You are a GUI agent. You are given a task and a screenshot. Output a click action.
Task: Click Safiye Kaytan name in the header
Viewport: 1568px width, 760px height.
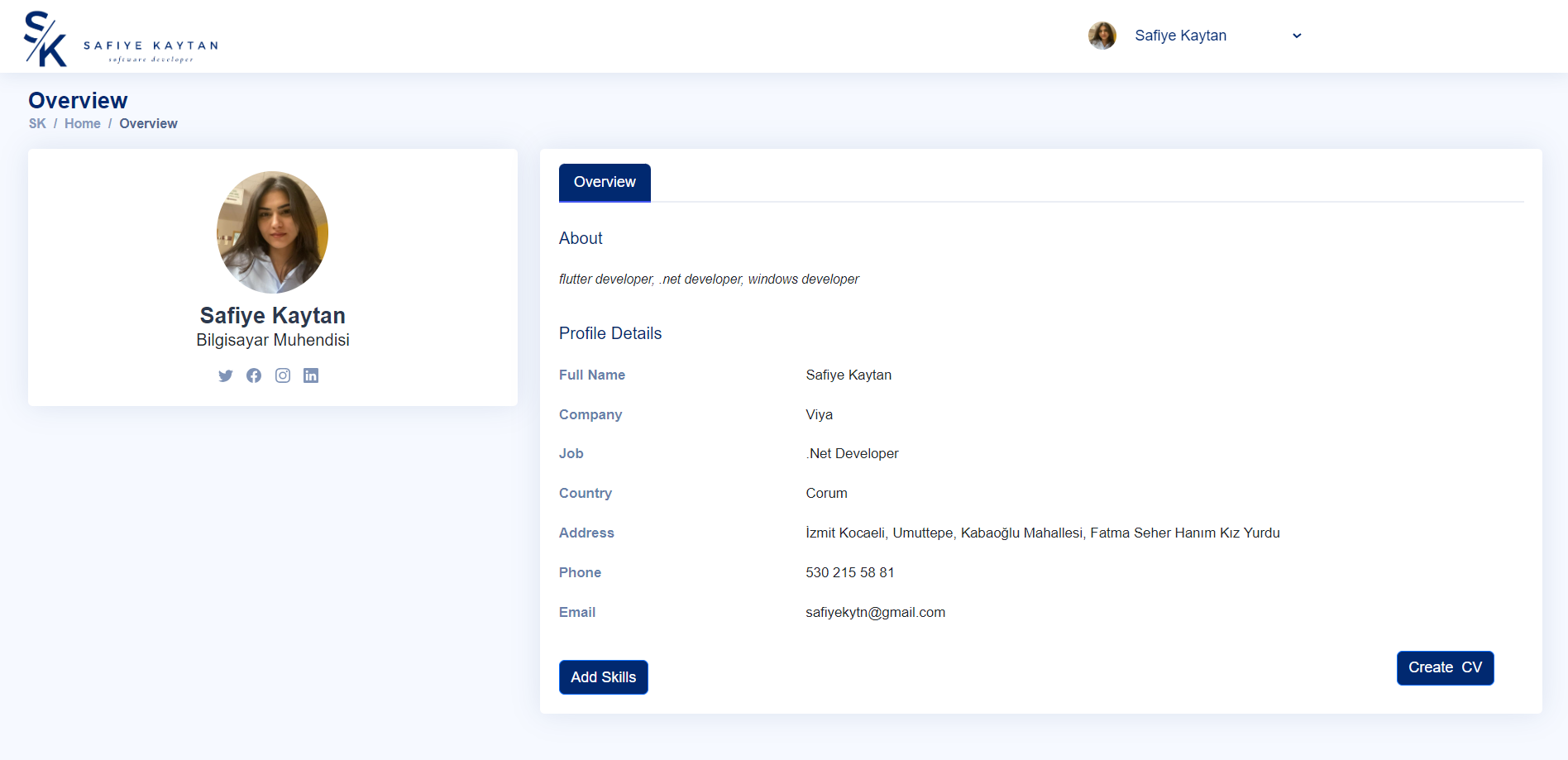(1180, 35)
